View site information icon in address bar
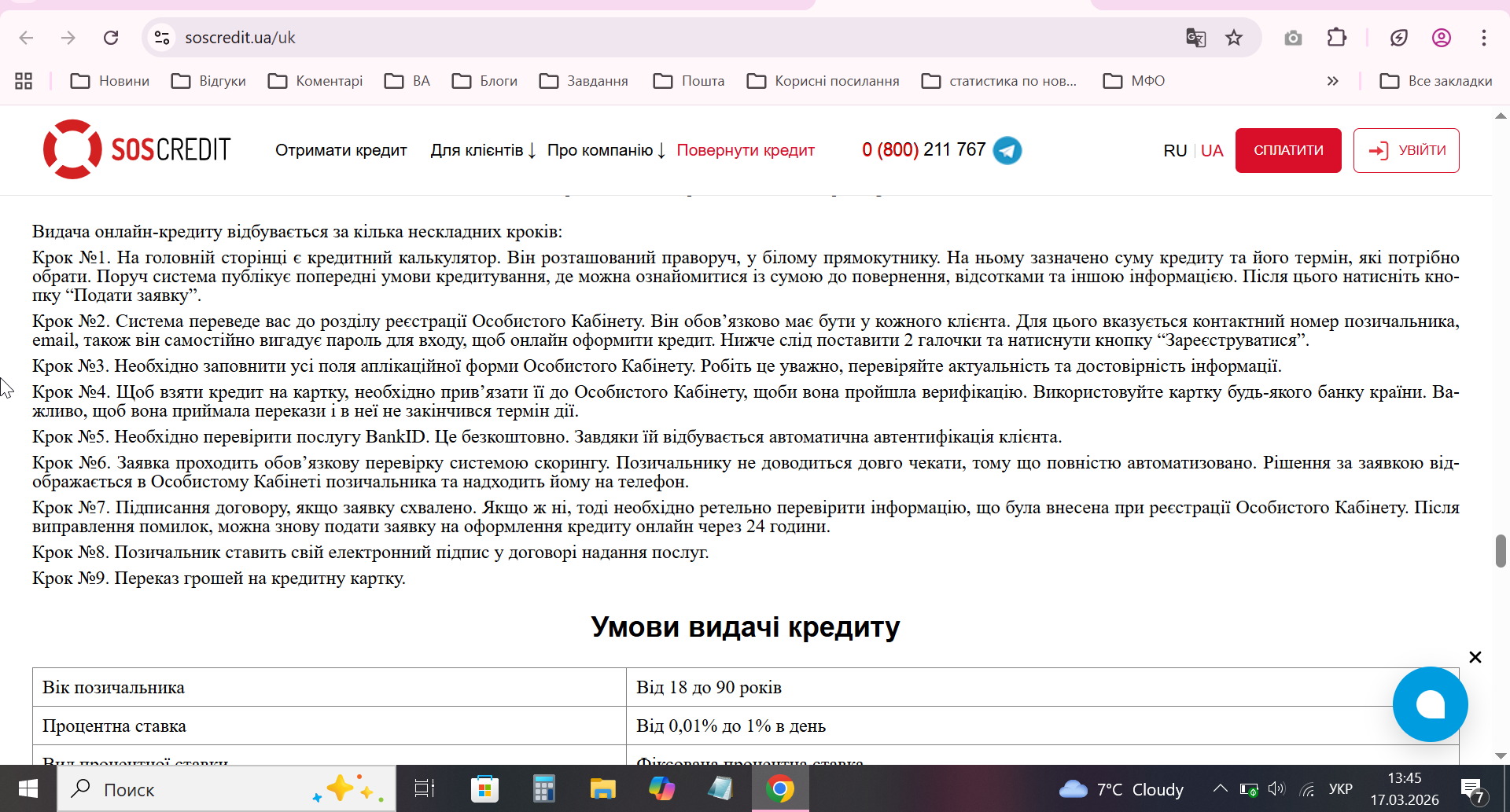The image size is (1510, 812). click(162, 38)
